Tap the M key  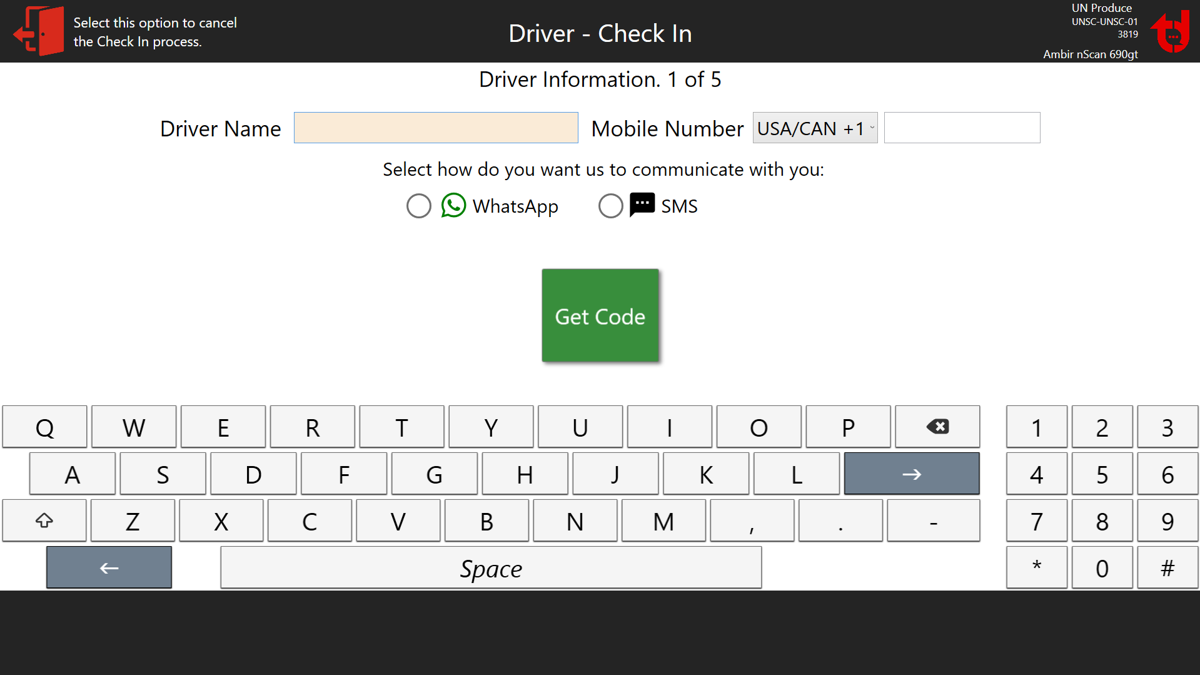(x=664, y=521)
